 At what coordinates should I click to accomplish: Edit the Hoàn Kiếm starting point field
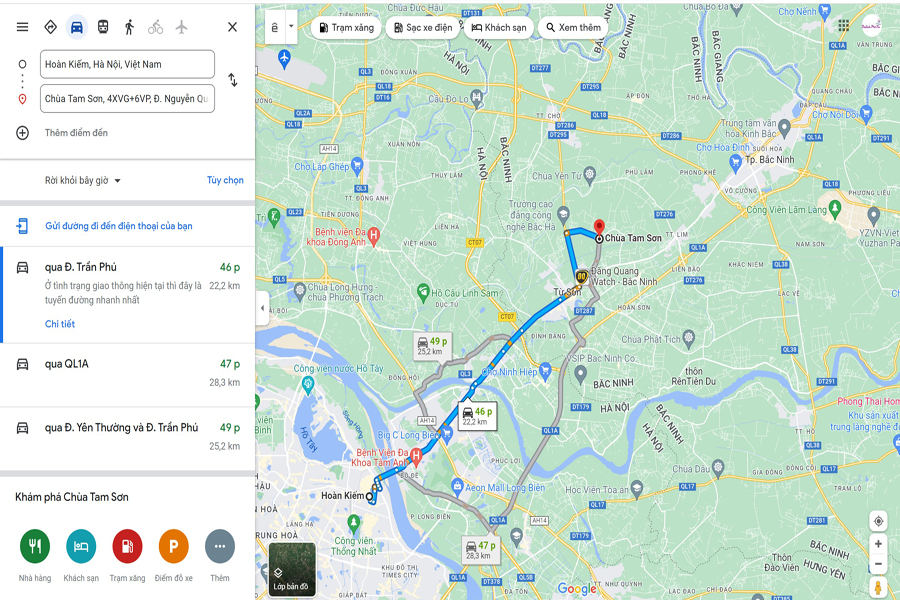click(x=127, y=64)
